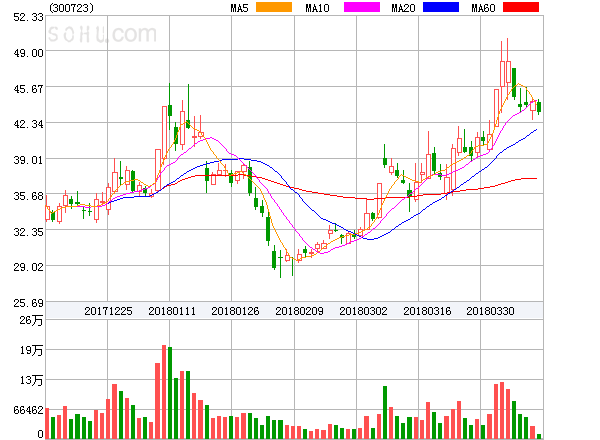This screenshot has height=440, width=600.
Task: Click the stock code (300723) label
Action: point(71,8)
